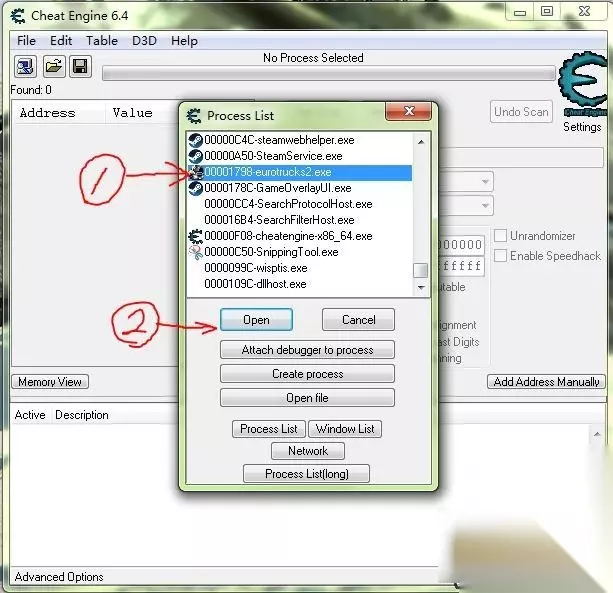
Task: Open the Memory View button
Action: coord(50,382)
